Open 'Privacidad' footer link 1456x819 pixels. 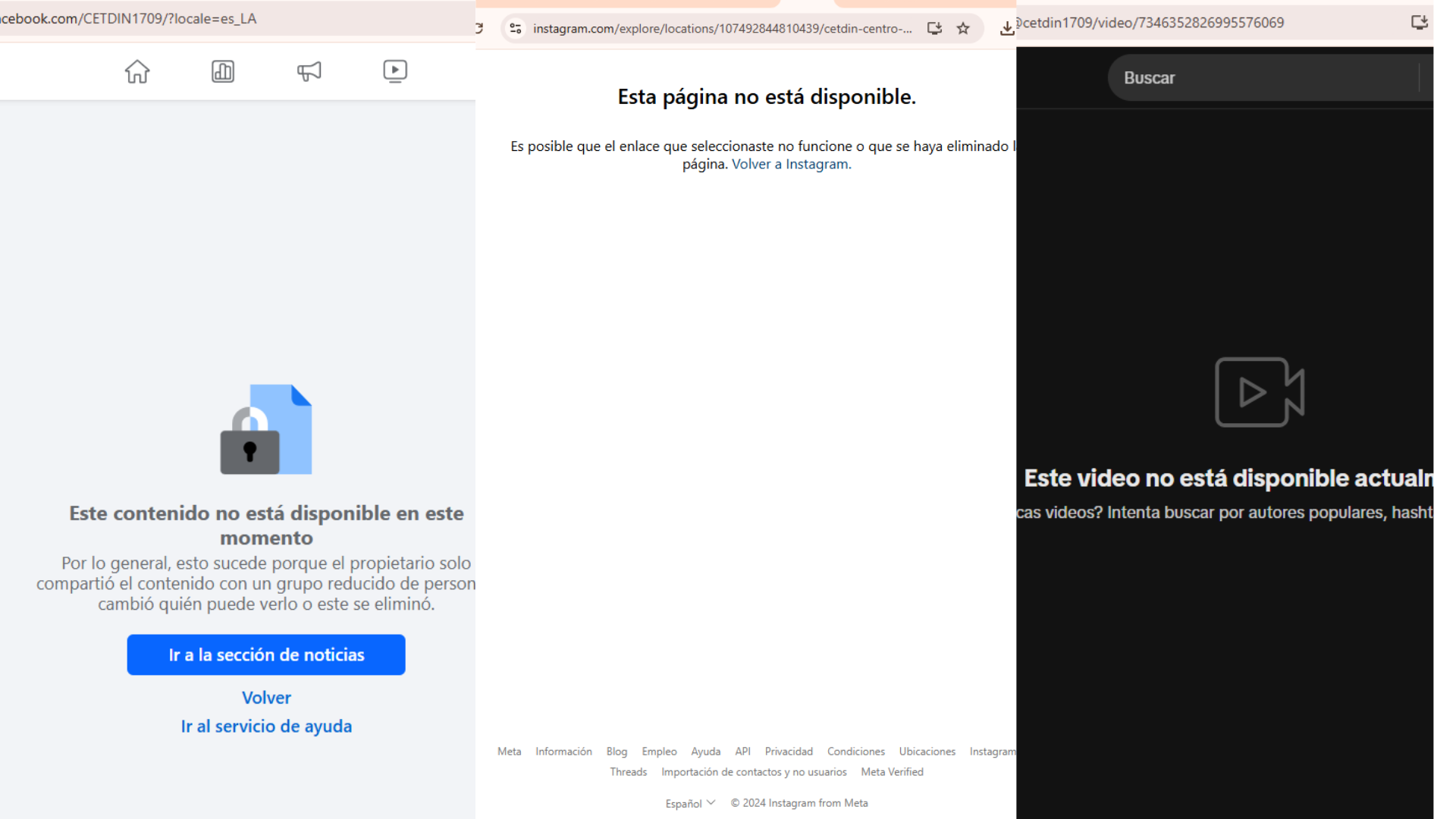789,752
